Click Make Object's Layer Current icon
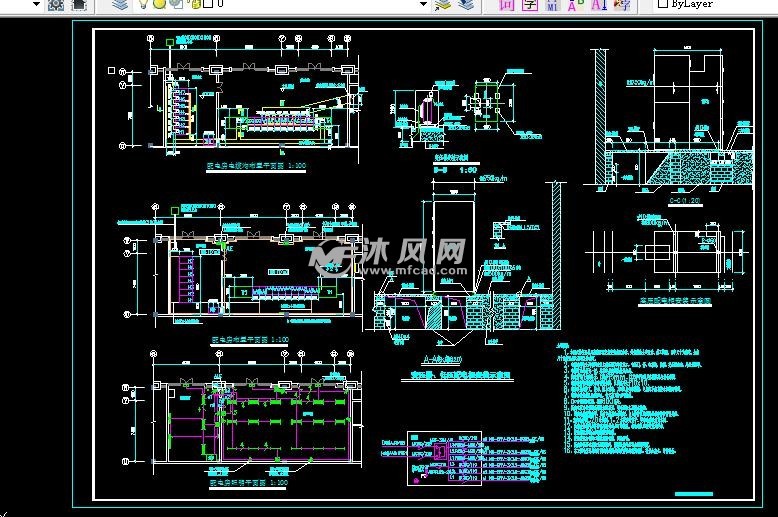 (x=442, y=4)
